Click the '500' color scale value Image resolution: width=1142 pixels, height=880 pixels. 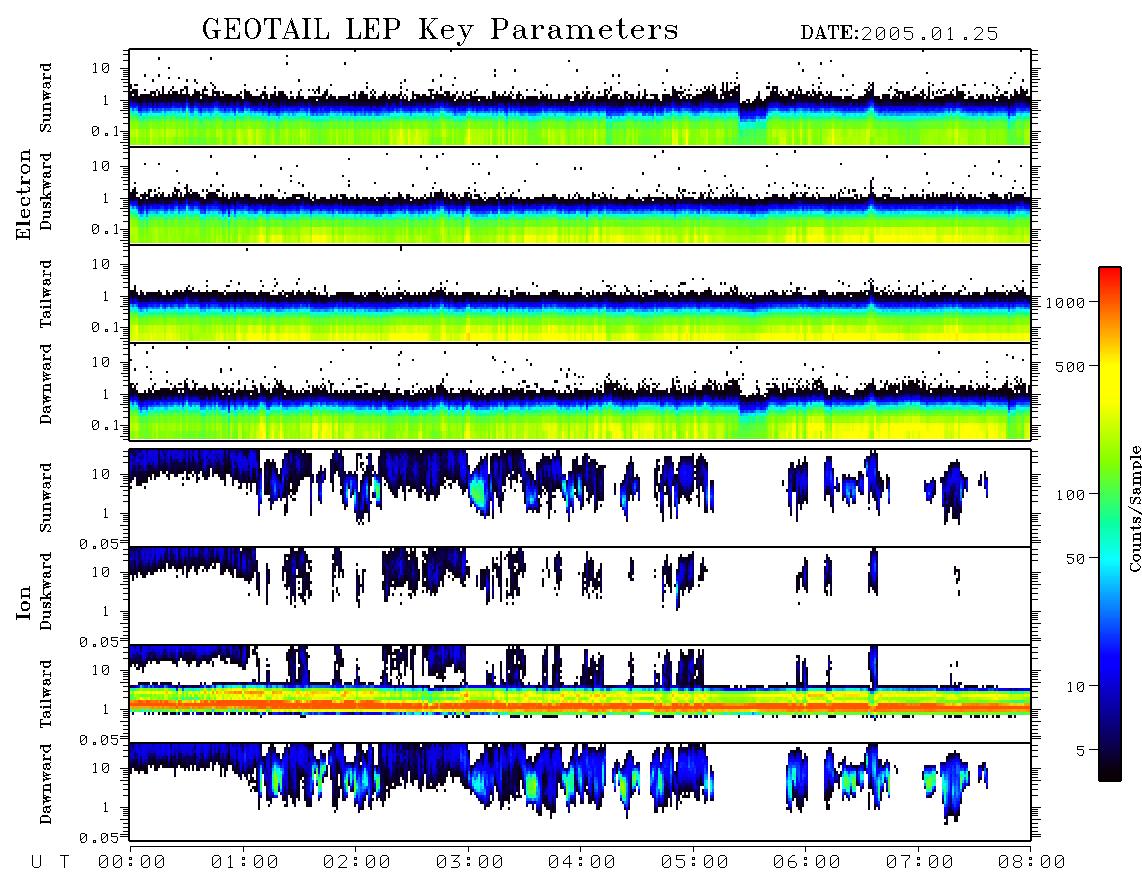point(1070,366)
